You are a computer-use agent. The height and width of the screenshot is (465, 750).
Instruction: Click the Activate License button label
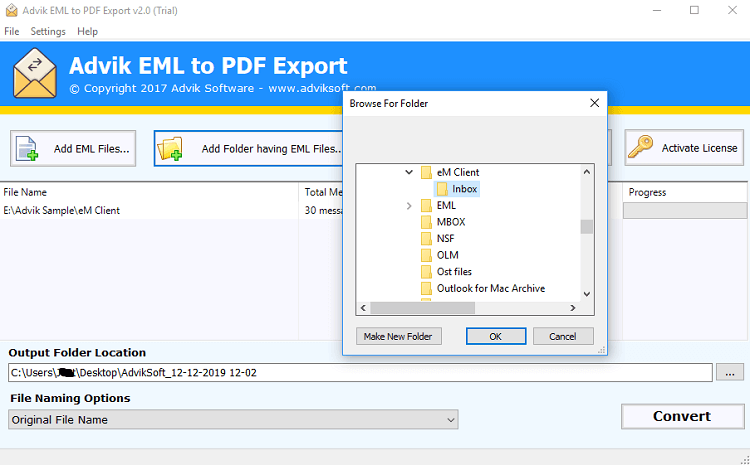[699, 148]
